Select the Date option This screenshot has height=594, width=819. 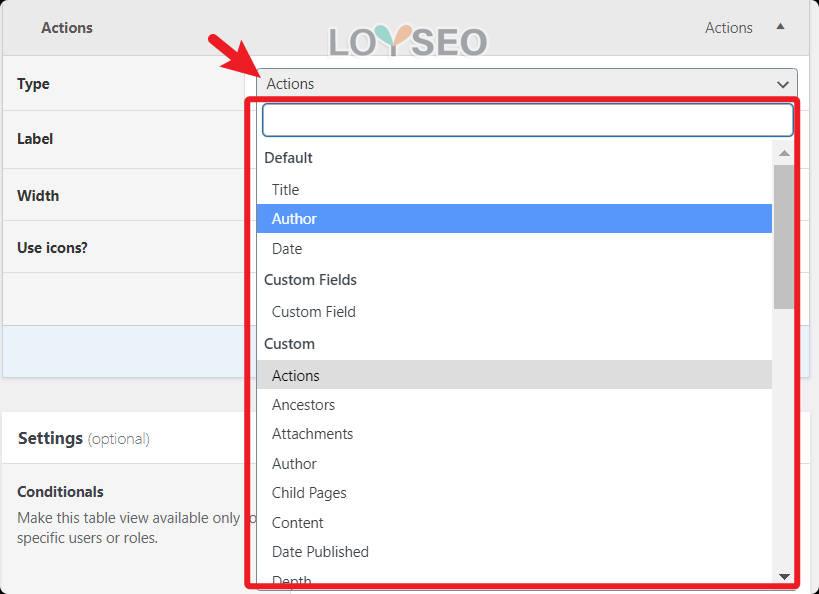click(514, 249)
